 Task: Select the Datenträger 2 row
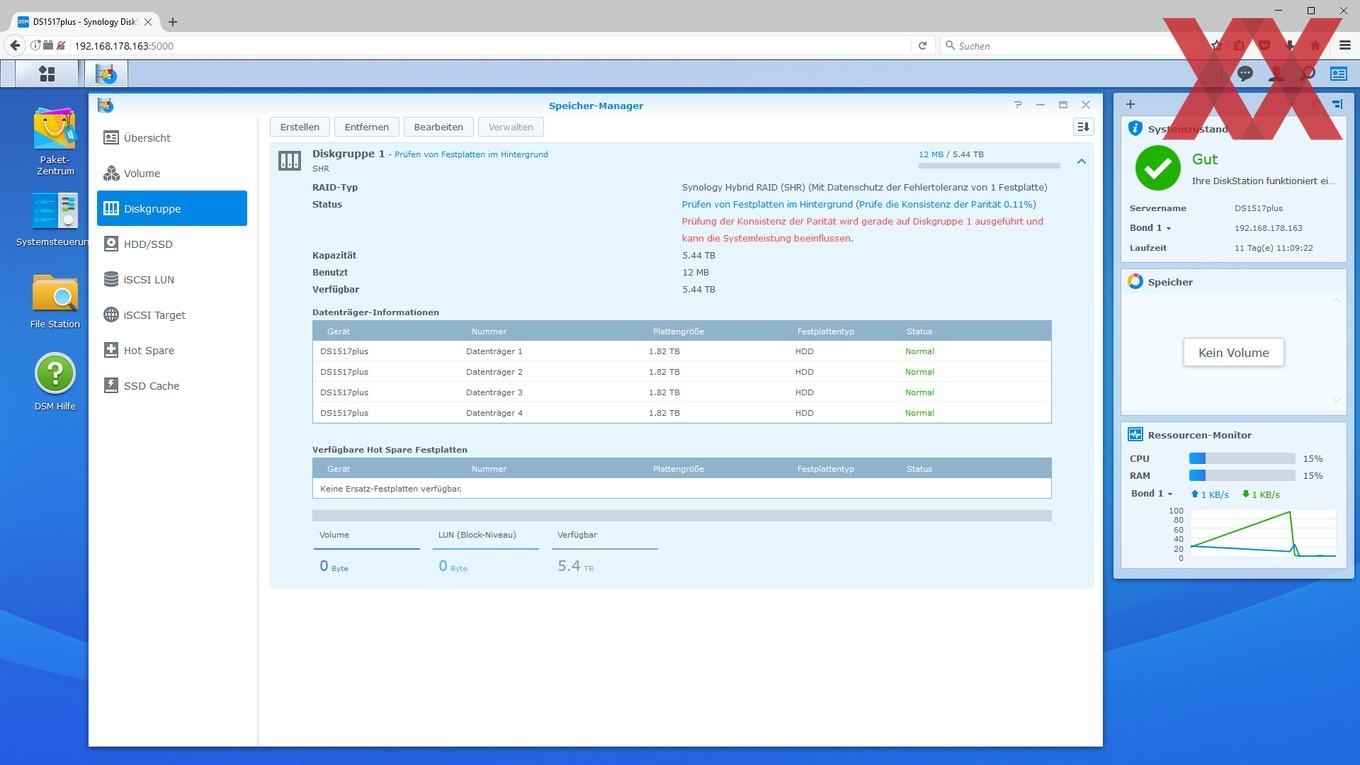point(681,372)
